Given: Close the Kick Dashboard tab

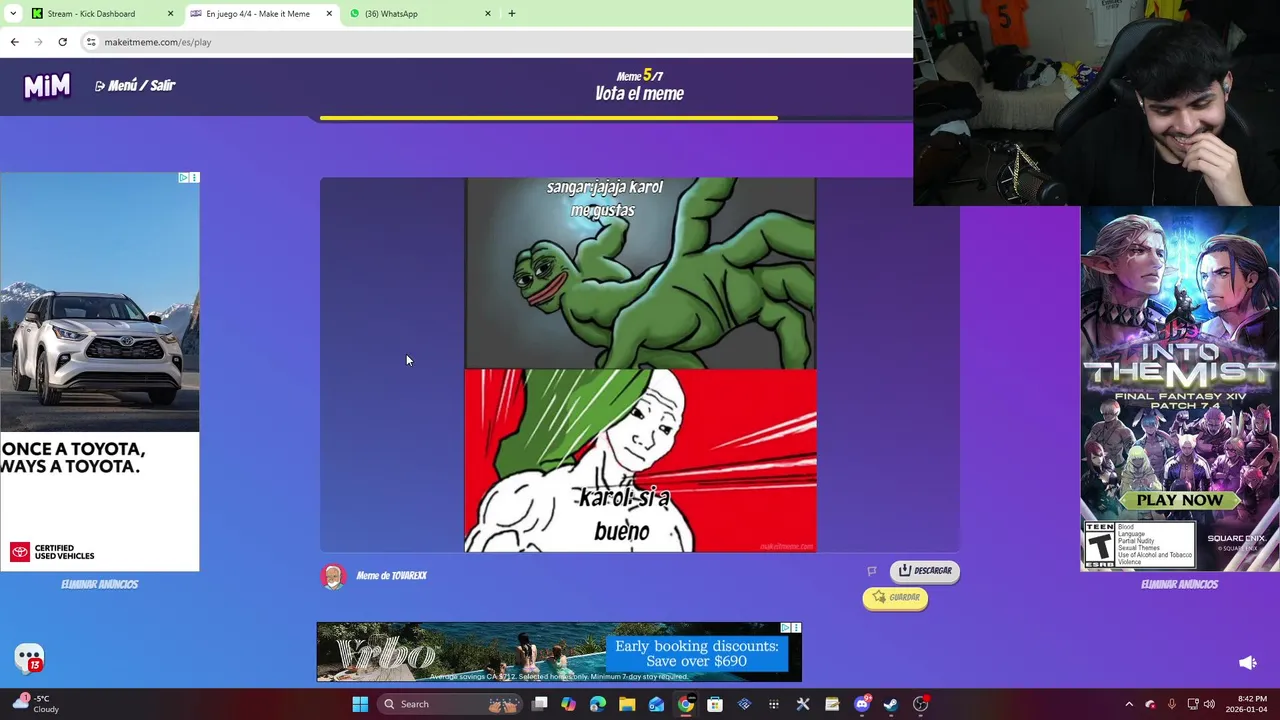Looking at the screenshot, I should pyautogui.click(x=170, y=14).
